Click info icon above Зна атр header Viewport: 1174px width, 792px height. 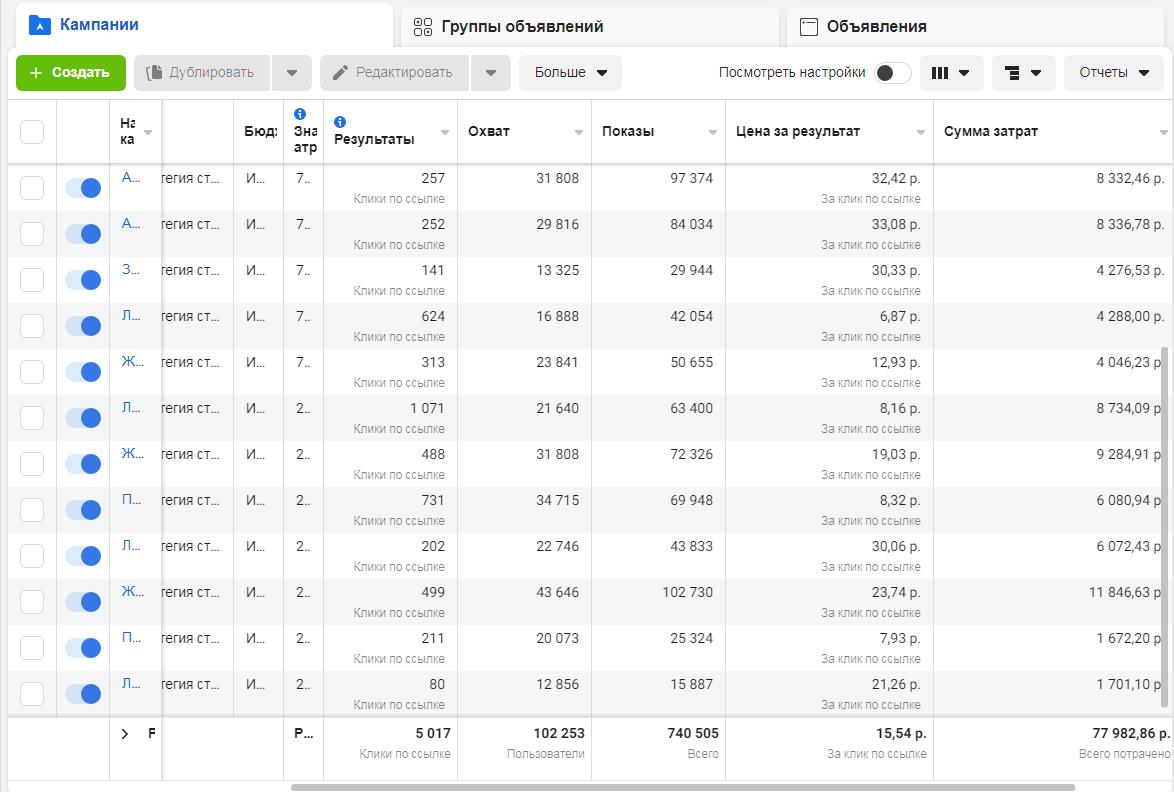click(300, 114)
